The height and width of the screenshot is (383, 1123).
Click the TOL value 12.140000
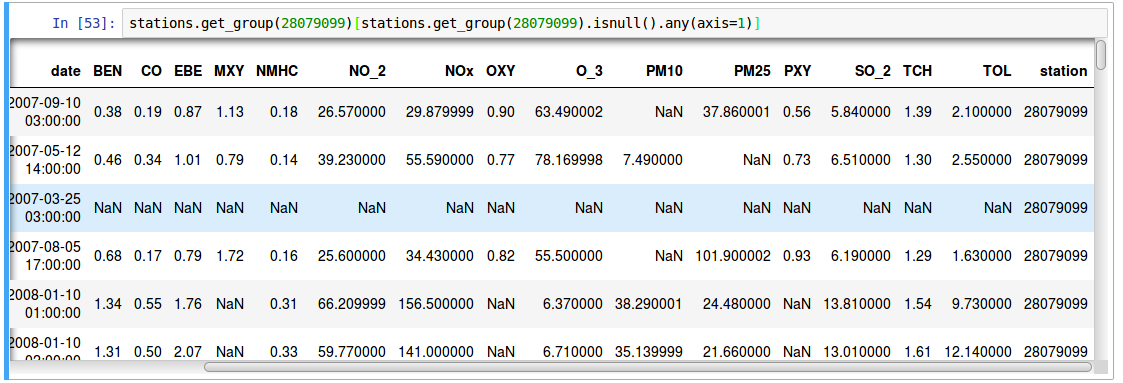(978, 352)
